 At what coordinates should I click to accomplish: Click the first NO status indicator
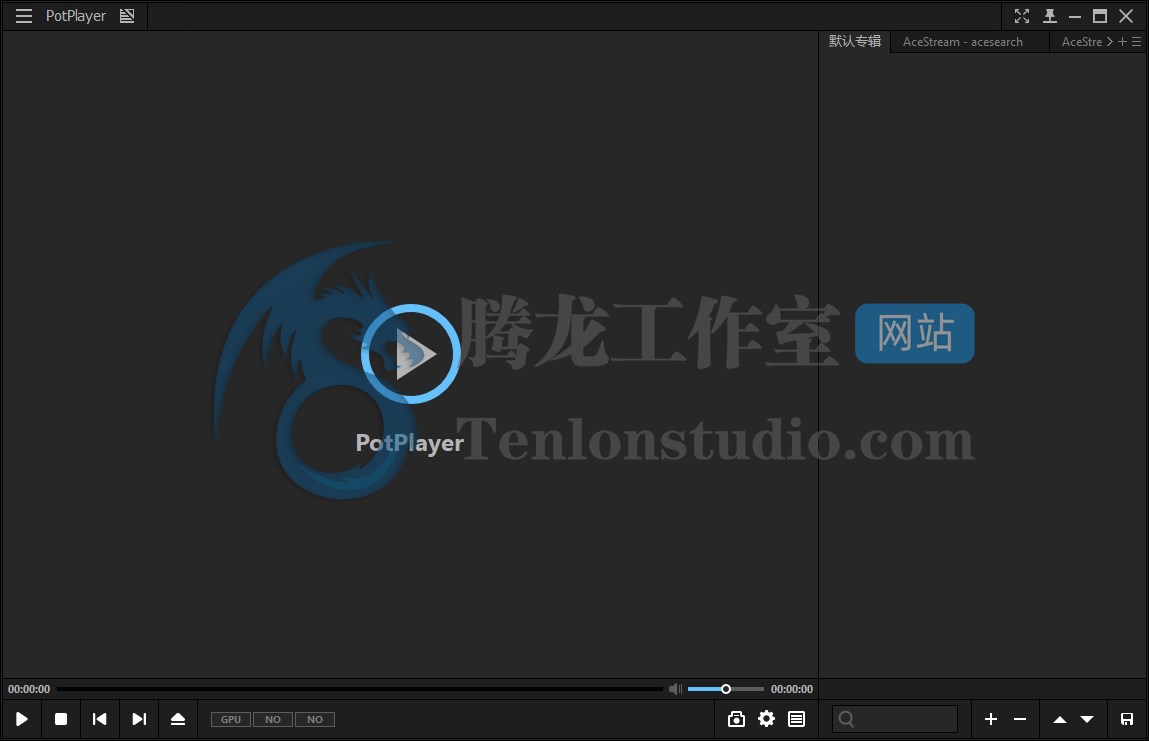(273, 720)
